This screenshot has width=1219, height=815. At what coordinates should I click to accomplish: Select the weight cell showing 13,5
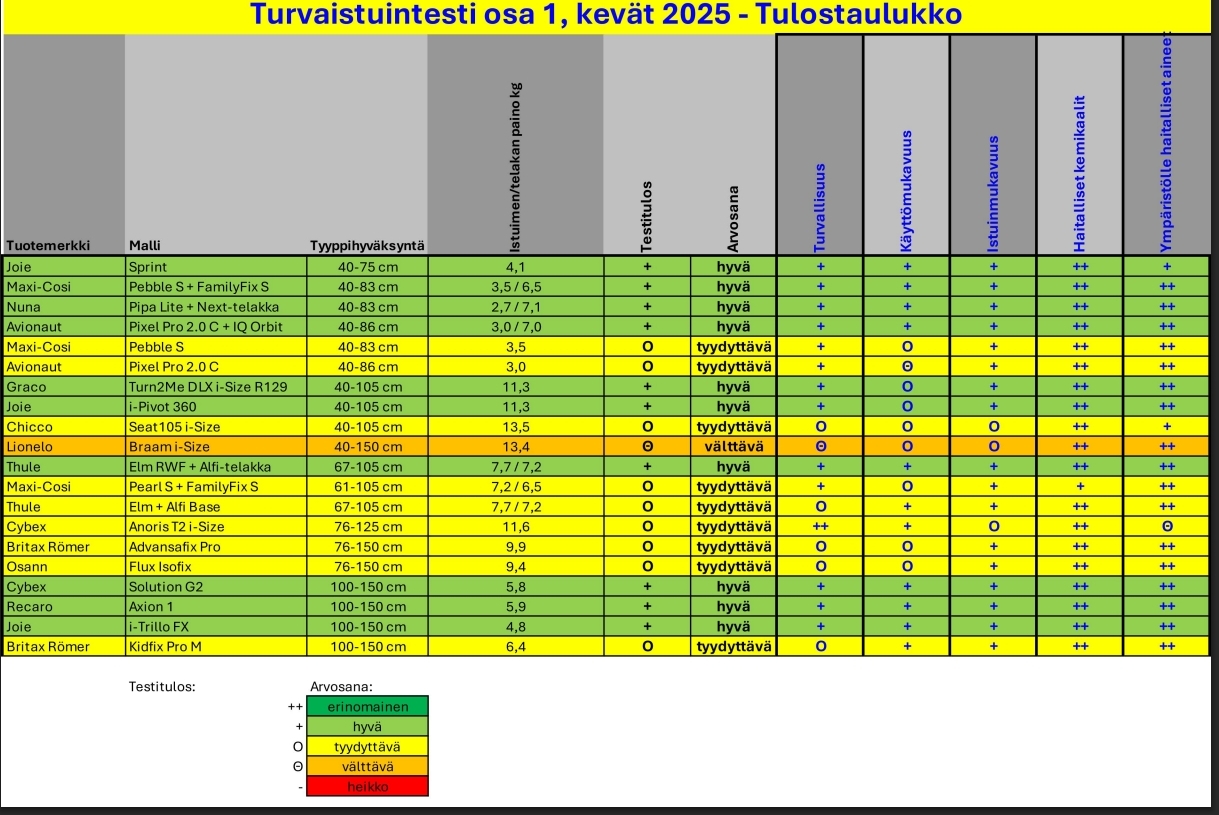[x=515, y=427]
